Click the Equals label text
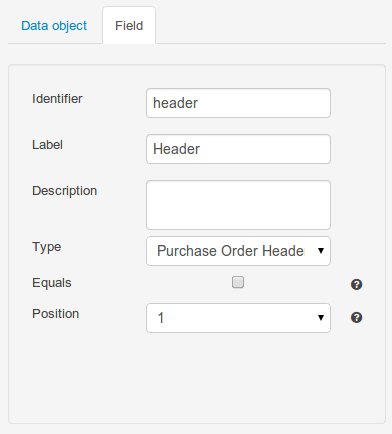 coord(52,283)
